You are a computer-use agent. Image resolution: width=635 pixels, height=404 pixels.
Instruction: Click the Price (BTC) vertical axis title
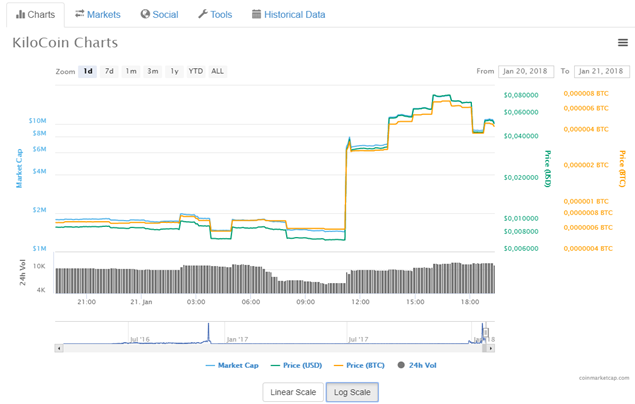click(x=622, y=168)
